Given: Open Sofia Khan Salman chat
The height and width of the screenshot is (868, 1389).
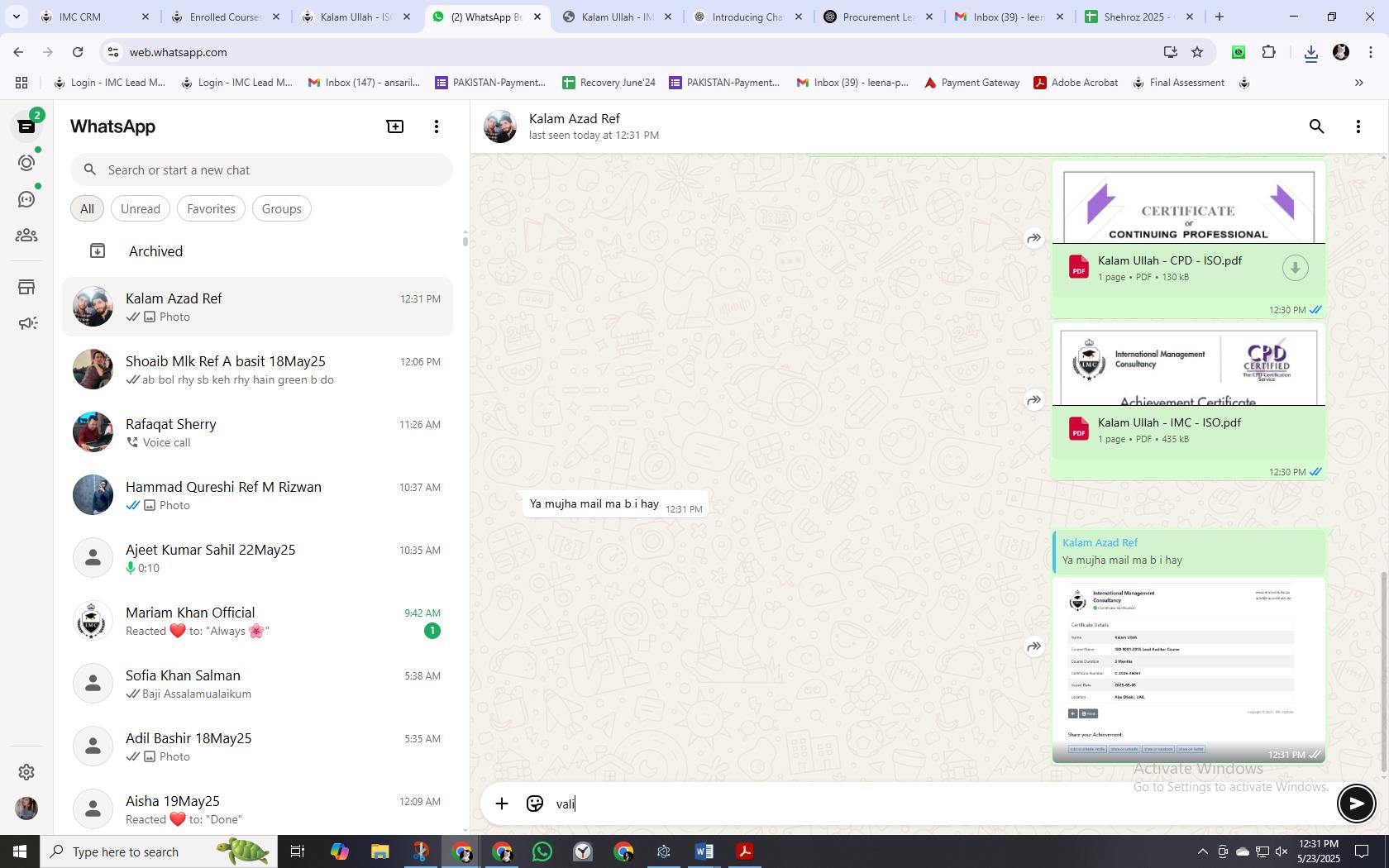Looking at the screenshot, I should click(257, 684).
